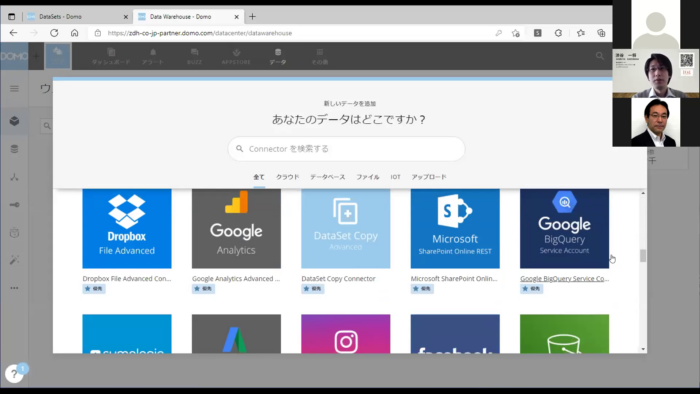Open the Google Analytics connector tile
This screenshot has height=394, width=700.
click(x=236, y=228)
